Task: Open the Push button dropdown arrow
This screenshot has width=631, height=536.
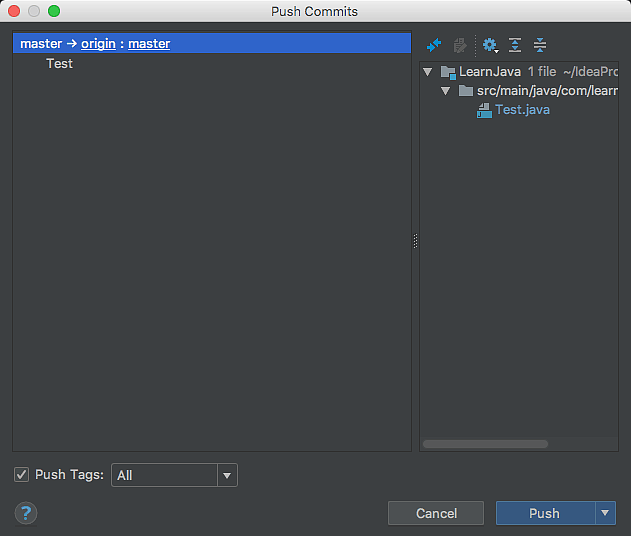Action: 605,513
